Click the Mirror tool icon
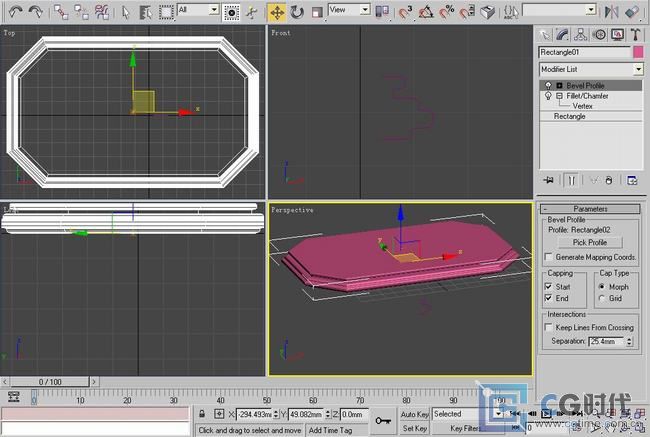The image size is (650, 437). (611, 12)
